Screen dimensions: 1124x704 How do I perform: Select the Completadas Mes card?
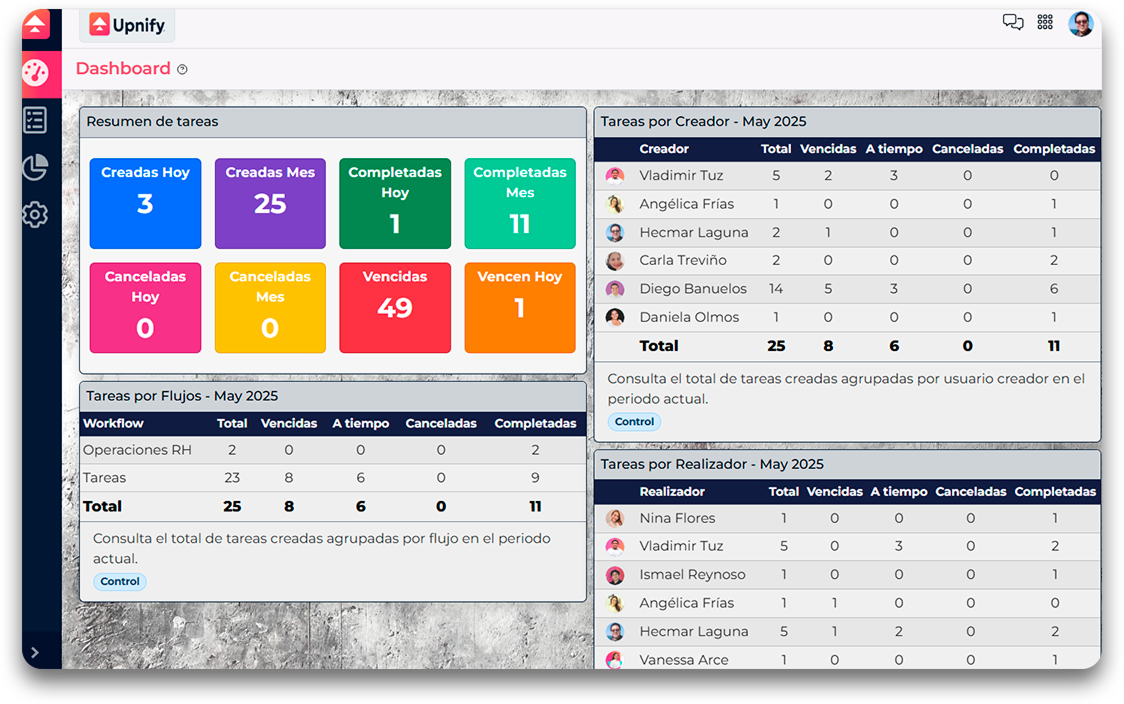(x=519, y=203)
